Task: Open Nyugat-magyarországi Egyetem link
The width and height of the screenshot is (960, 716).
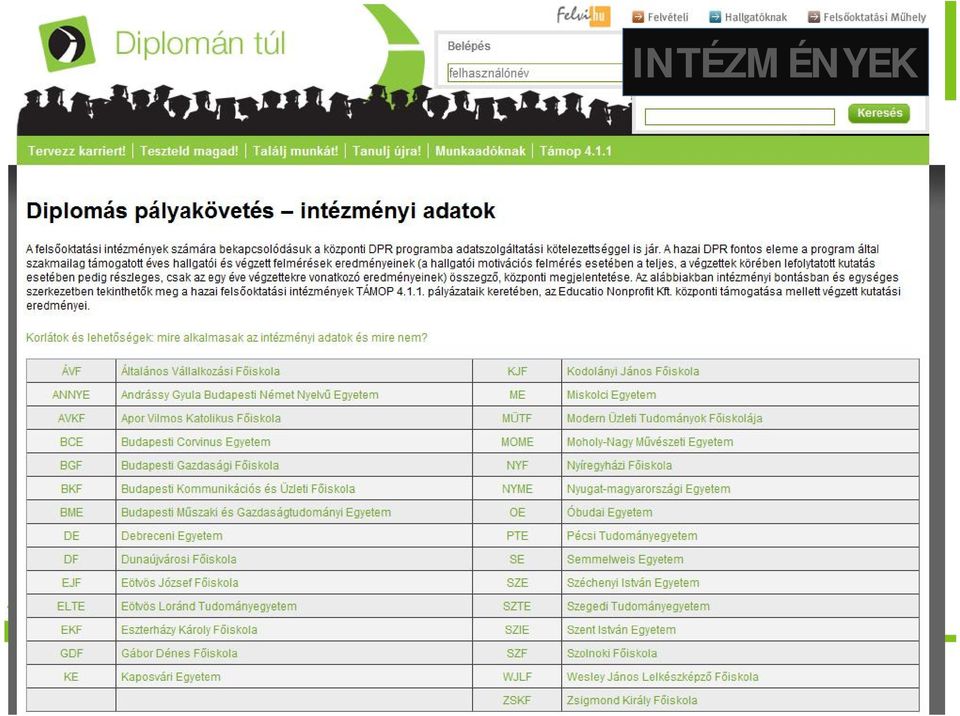Action: coord(648,489)
